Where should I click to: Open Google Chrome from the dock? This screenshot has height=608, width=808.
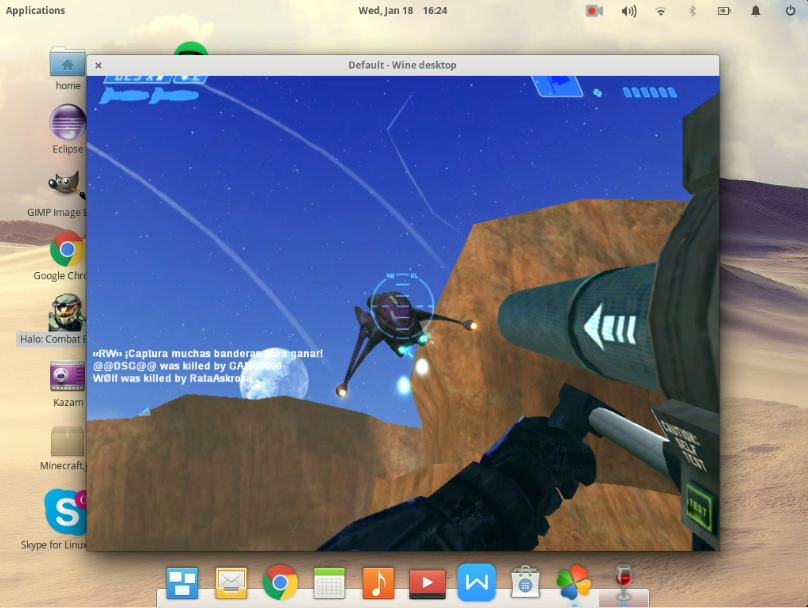click(x=280, y=582)
